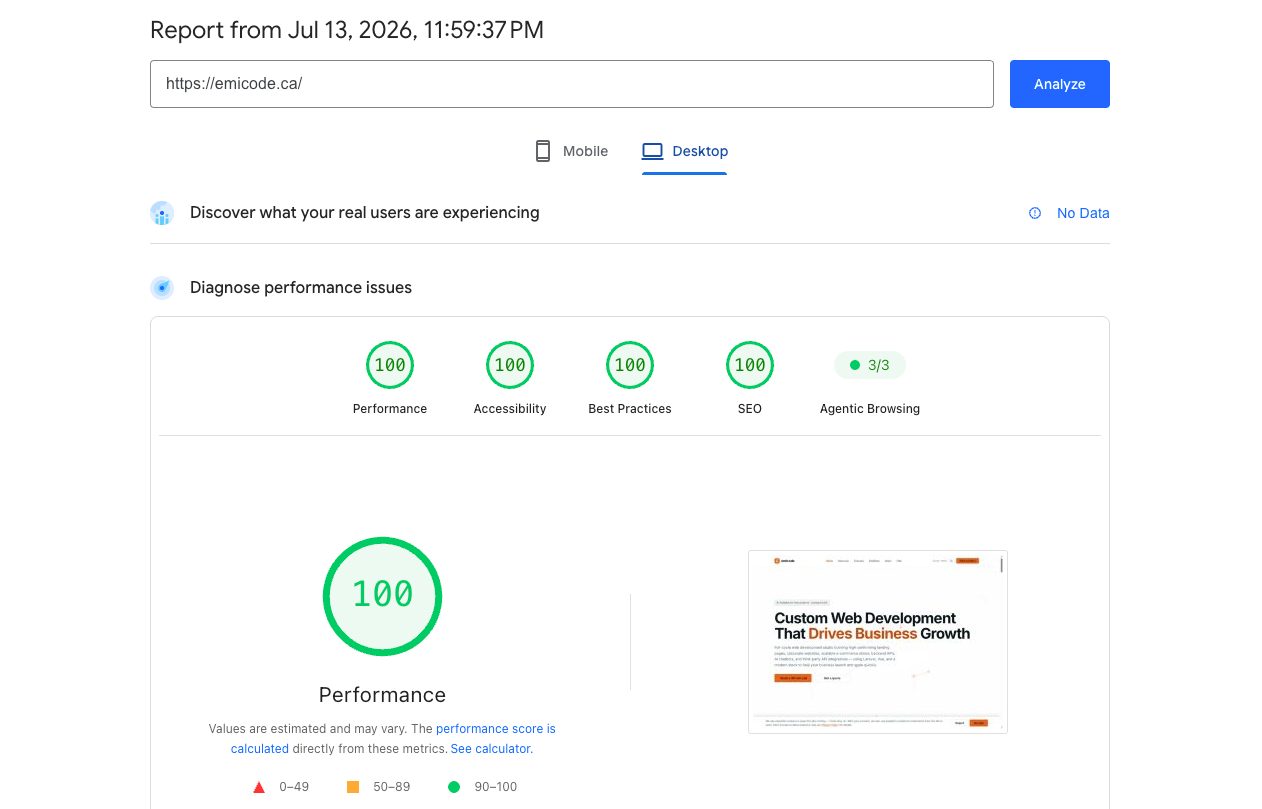Switch to the Mobile tab

click(571, 151)
